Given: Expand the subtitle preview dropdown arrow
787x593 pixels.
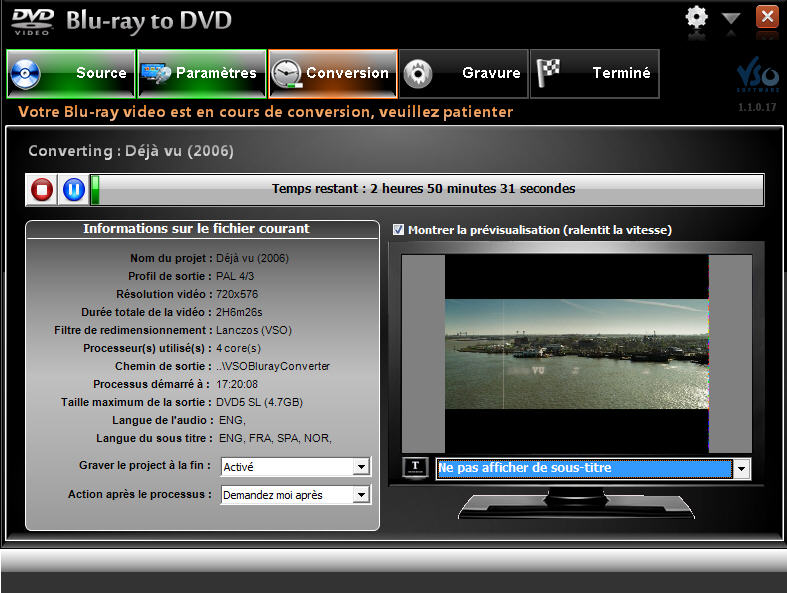Looking at the screenshot, I should tap(741, 469).
